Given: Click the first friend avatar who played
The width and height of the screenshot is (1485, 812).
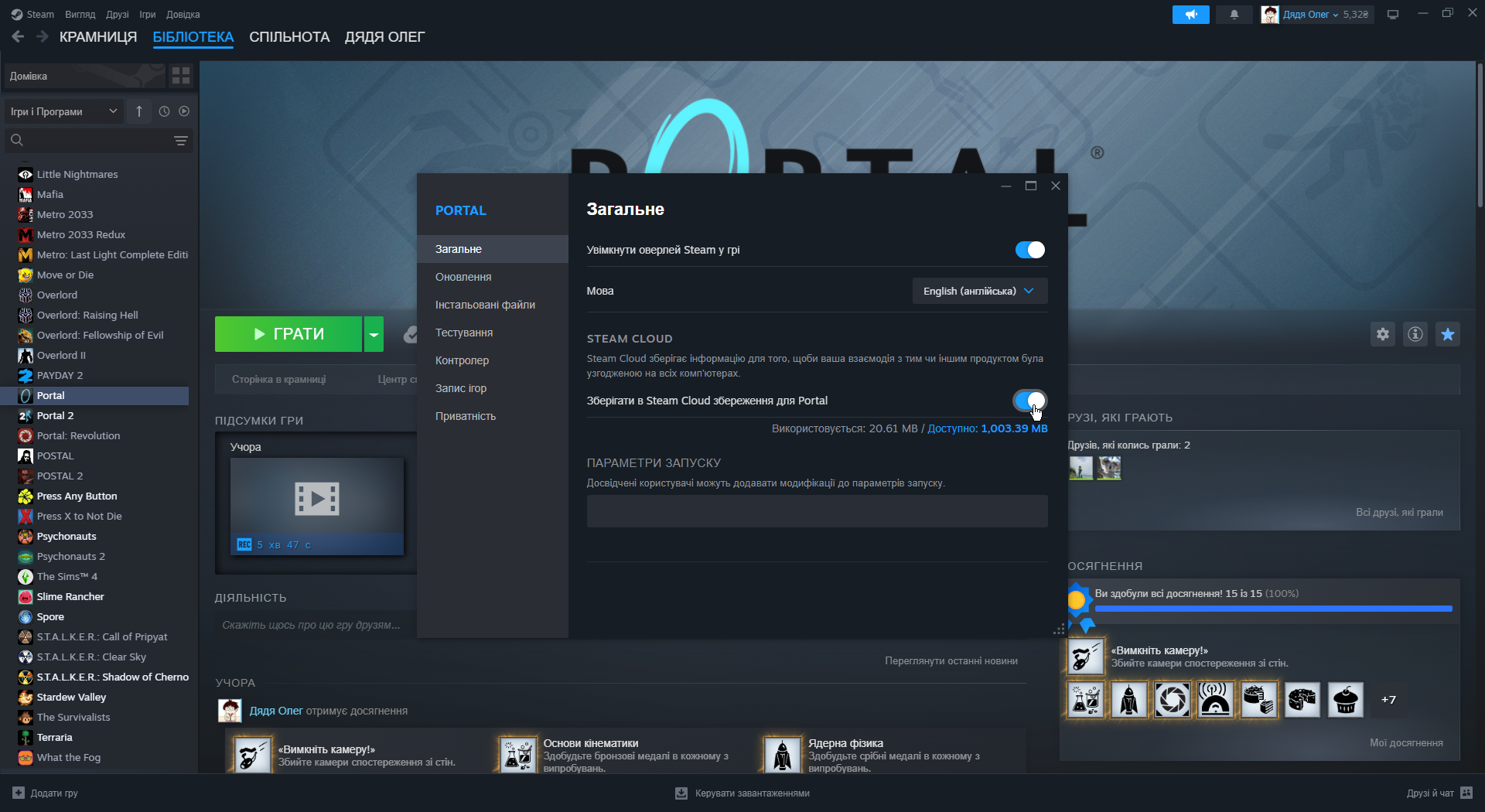Looking at the screenshot, I should coord(1080,468).
